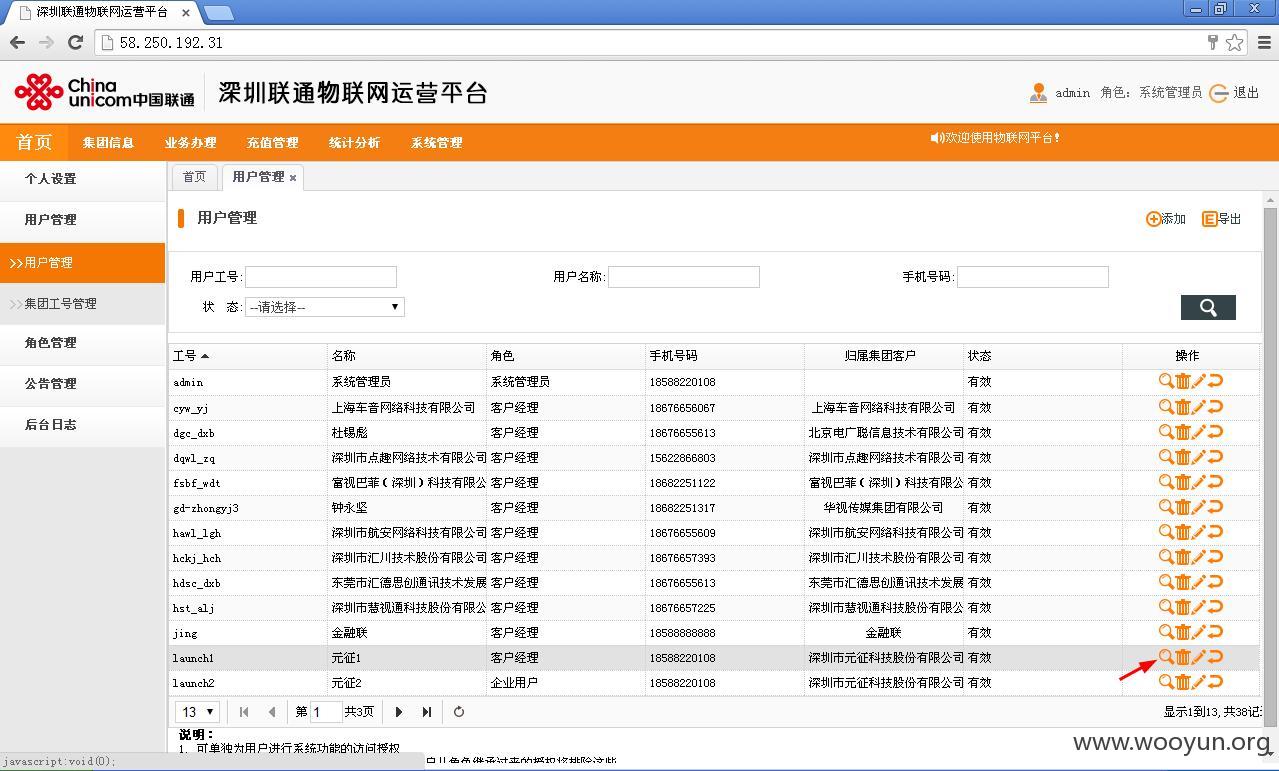Click the page number input box
The image size is (1279, 771).
(326, 712)
